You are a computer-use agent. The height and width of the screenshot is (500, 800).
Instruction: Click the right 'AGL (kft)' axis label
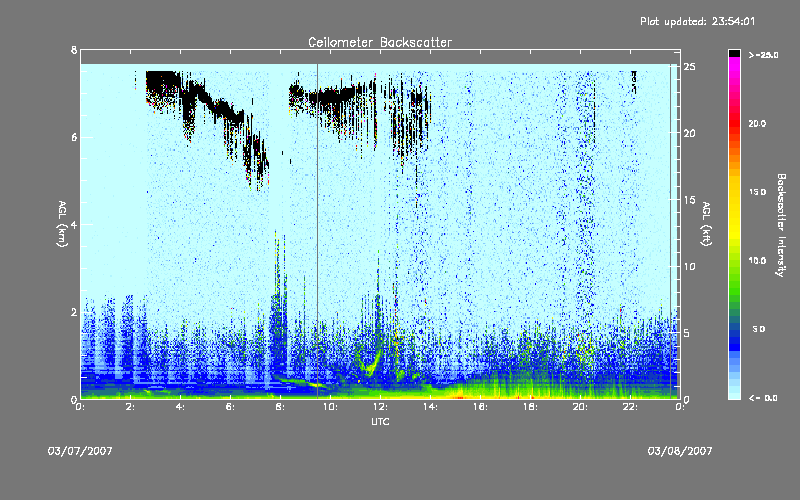click(x=707, y=224)
